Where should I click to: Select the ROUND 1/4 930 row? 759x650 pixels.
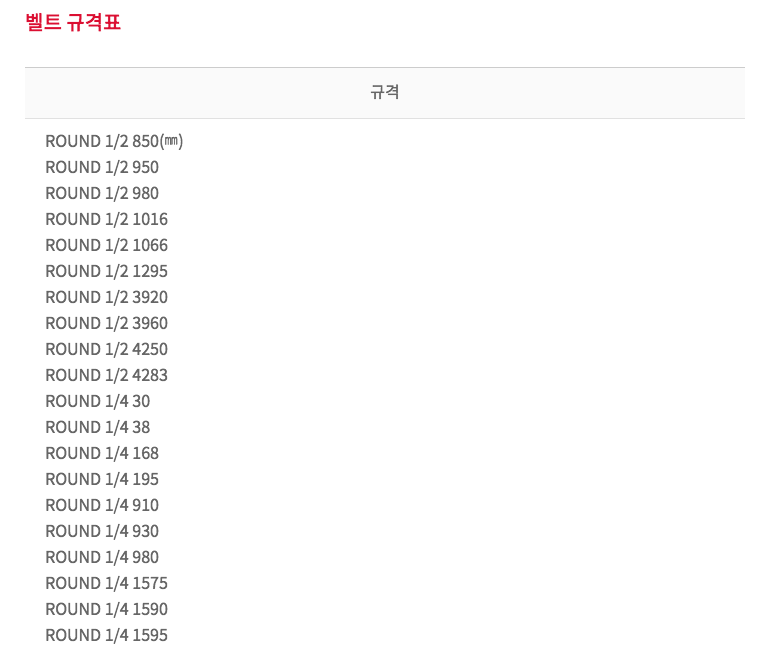(x=102, y=531)
